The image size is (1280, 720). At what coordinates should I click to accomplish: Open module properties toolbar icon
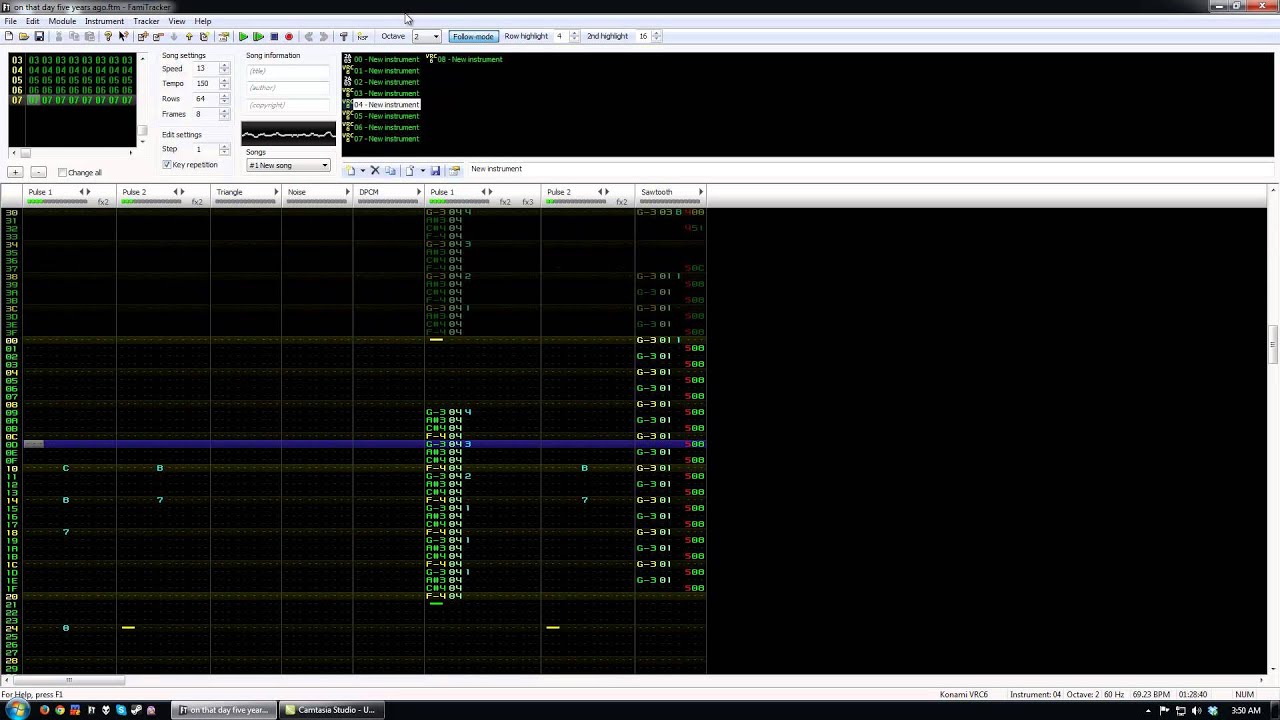(223, 36)
